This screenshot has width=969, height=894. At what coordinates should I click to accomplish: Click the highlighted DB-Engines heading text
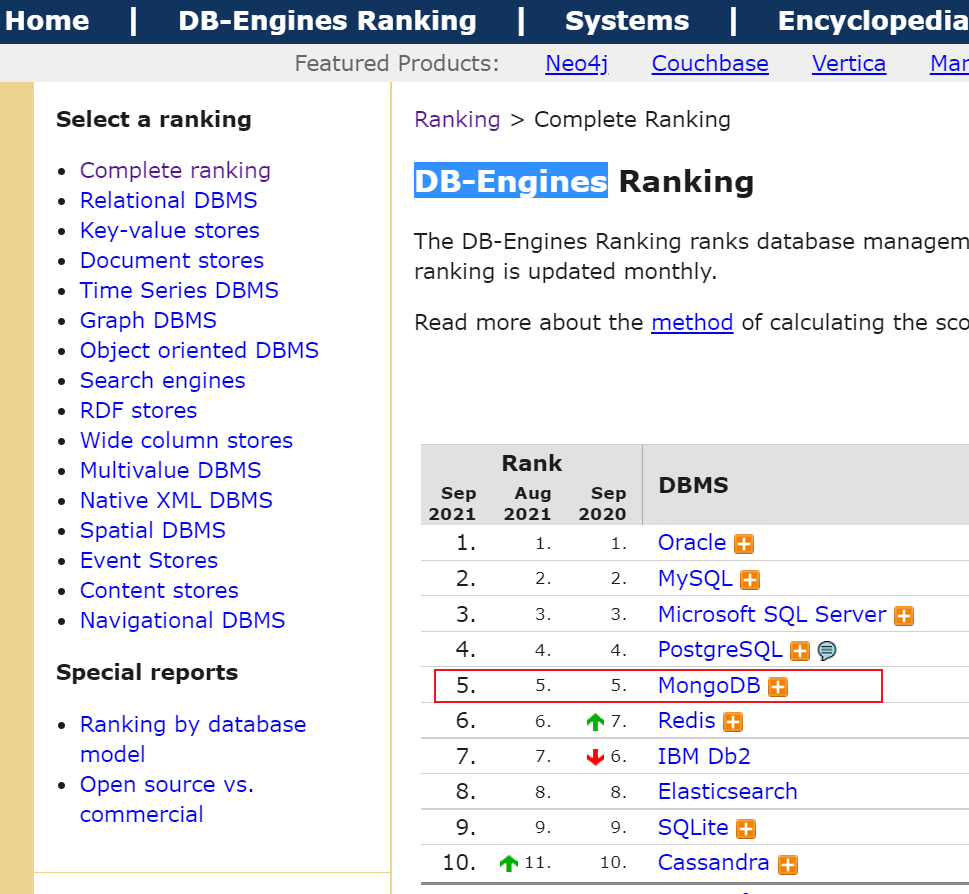[x=511, y=181]
